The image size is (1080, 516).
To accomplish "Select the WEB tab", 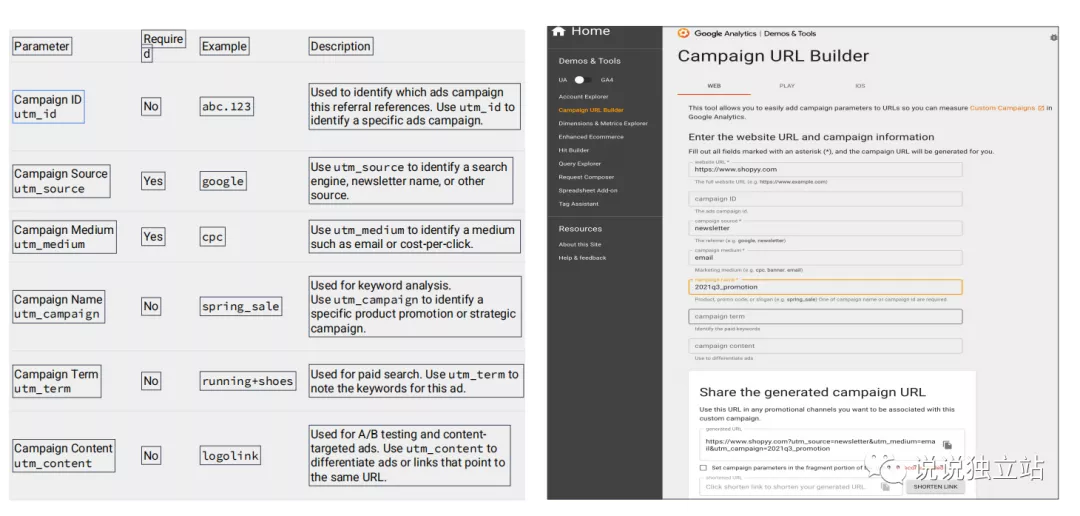I will [714, 86].
